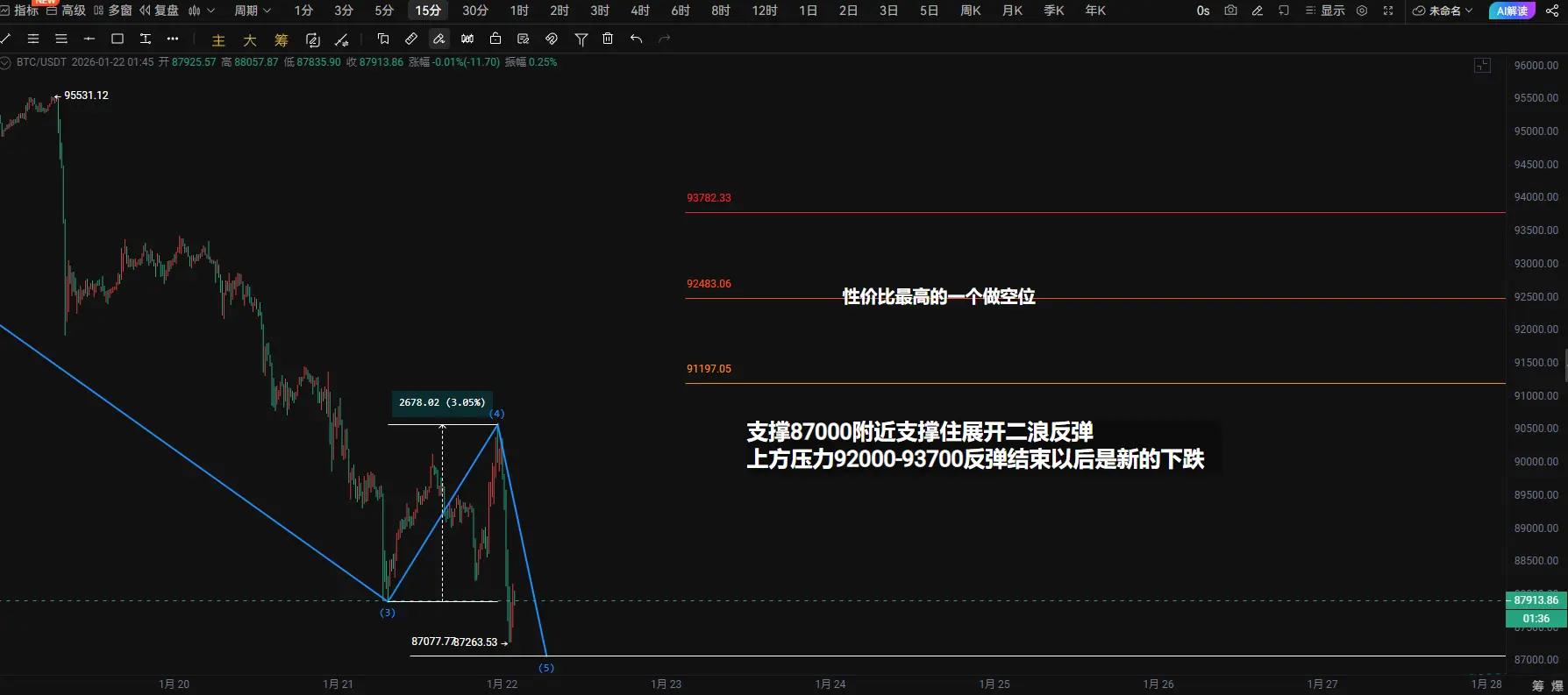1568x695 pixels.
Task: Open the 多窗 multi-window button
Action: [112, 11]
